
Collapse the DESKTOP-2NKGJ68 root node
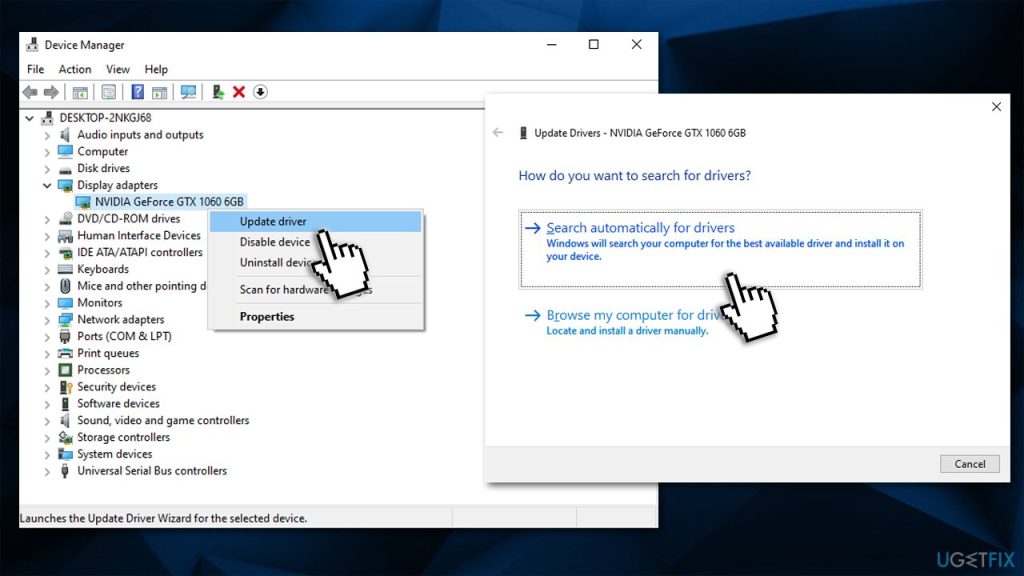click(29, 118)
